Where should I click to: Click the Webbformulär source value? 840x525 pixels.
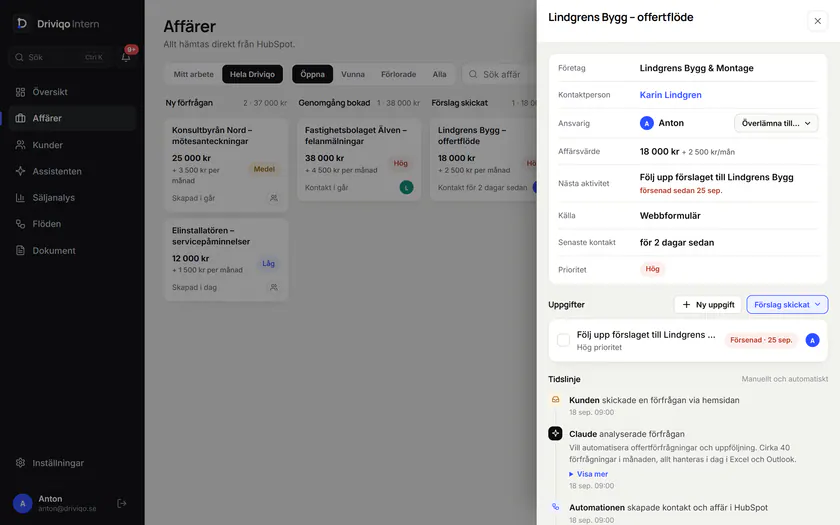[670, 216]
